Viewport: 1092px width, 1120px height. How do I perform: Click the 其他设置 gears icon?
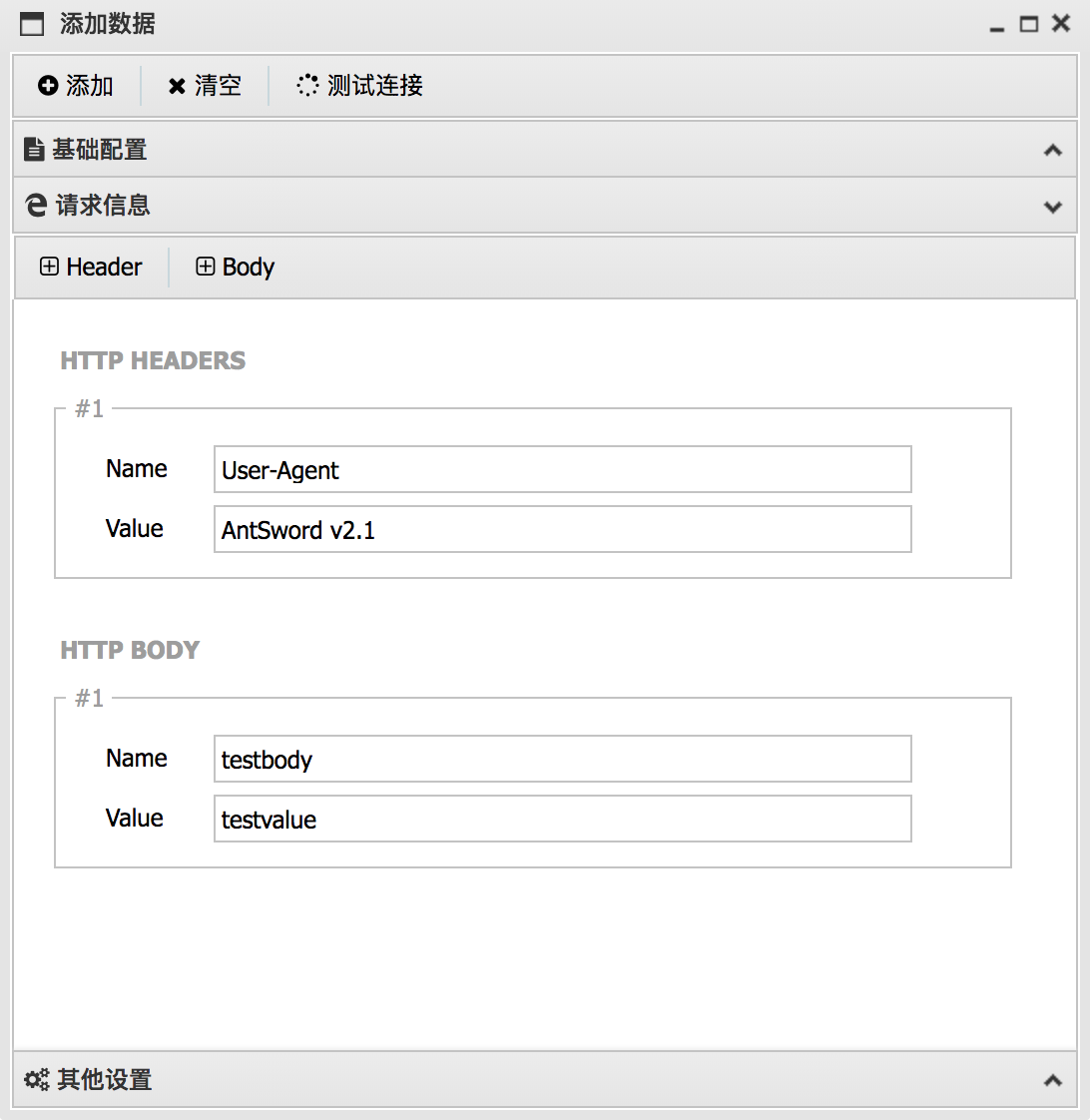(x=36, y=1079)
